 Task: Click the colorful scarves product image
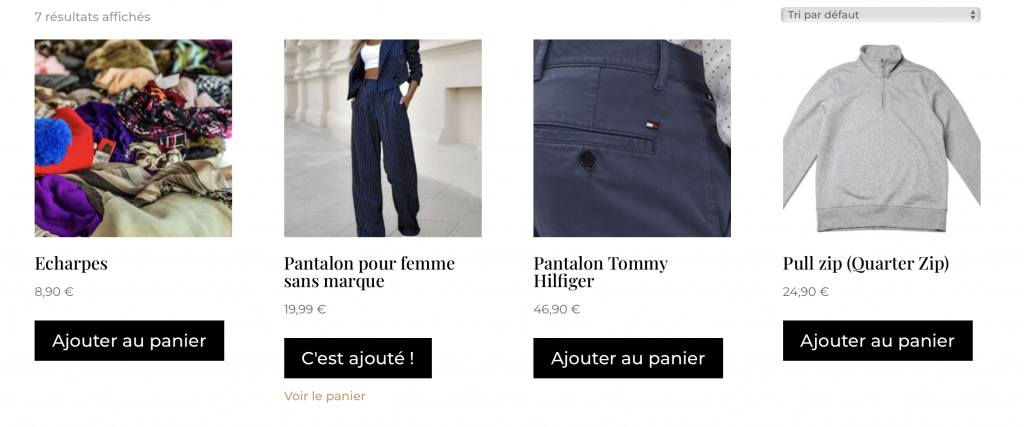[133, 138]
